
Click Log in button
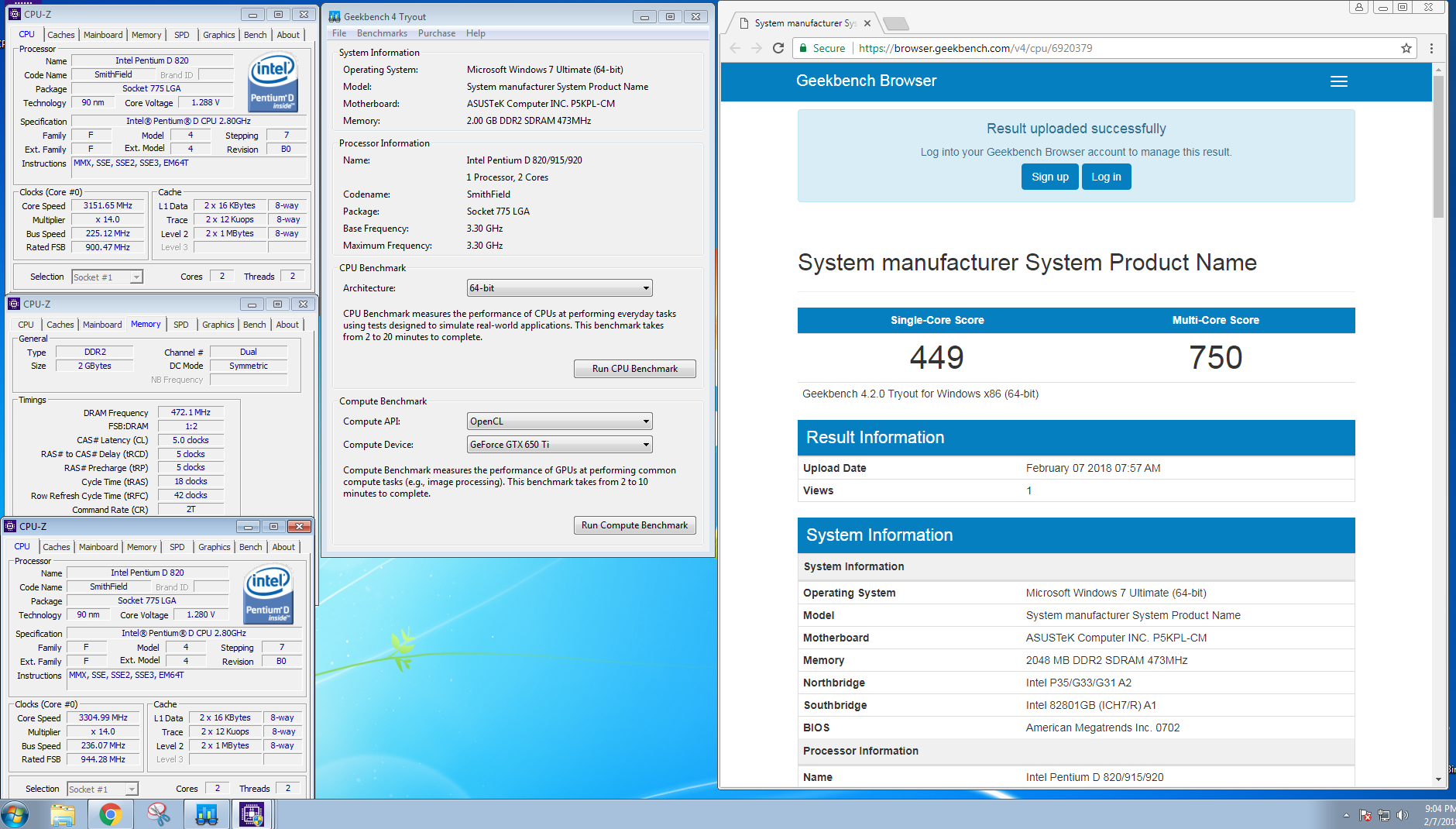pyautogui.click(x=1107, y=177)
